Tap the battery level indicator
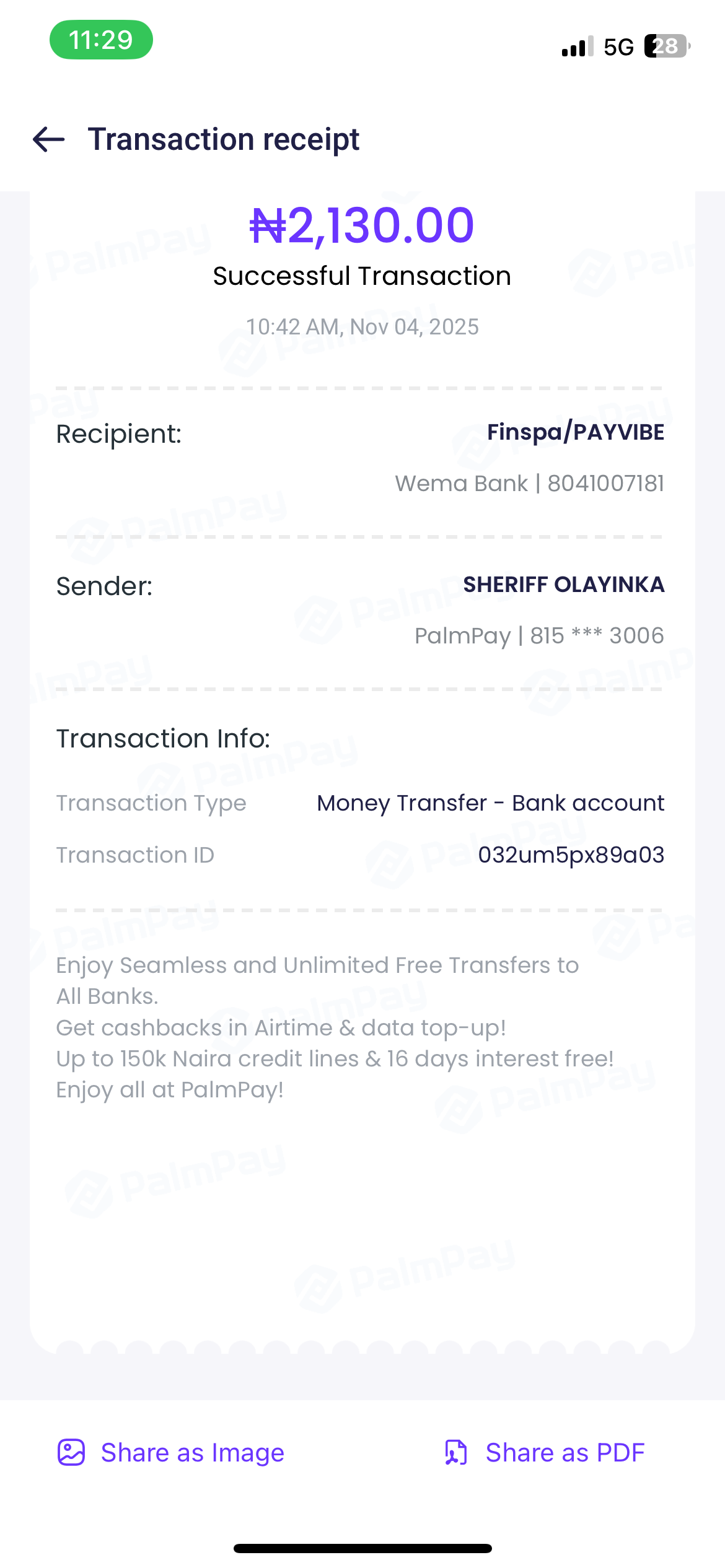The image size is (725, 1568). tap(667, 46)
